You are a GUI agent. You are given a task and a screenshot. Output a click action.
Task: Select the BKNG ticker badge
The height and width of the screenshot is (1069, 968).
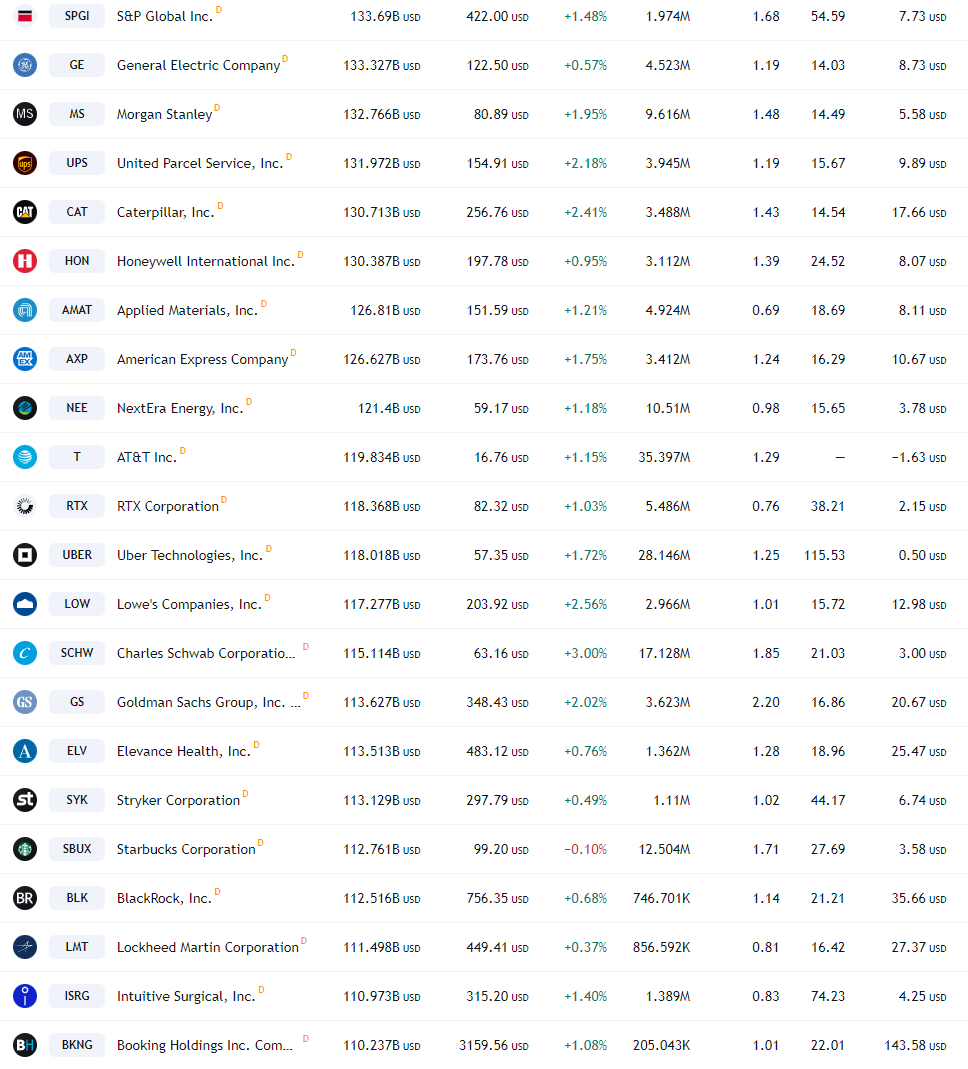[77, 1045]
